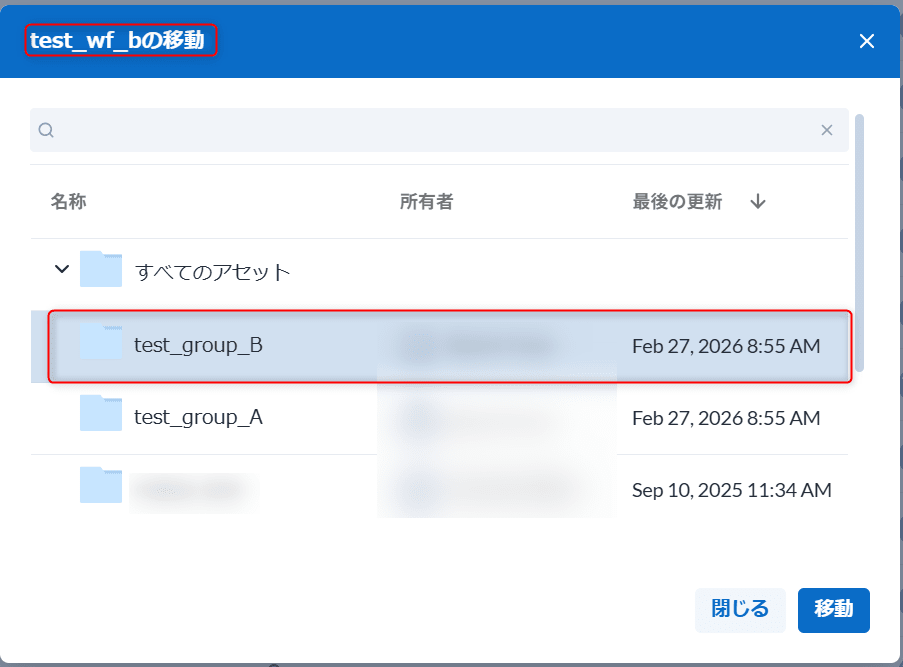The width and height of the screenshot is (903, 667).
Task: Click the sort arrow next to 最後の更新
Action: pyautogui.click(x=758, y=201)
